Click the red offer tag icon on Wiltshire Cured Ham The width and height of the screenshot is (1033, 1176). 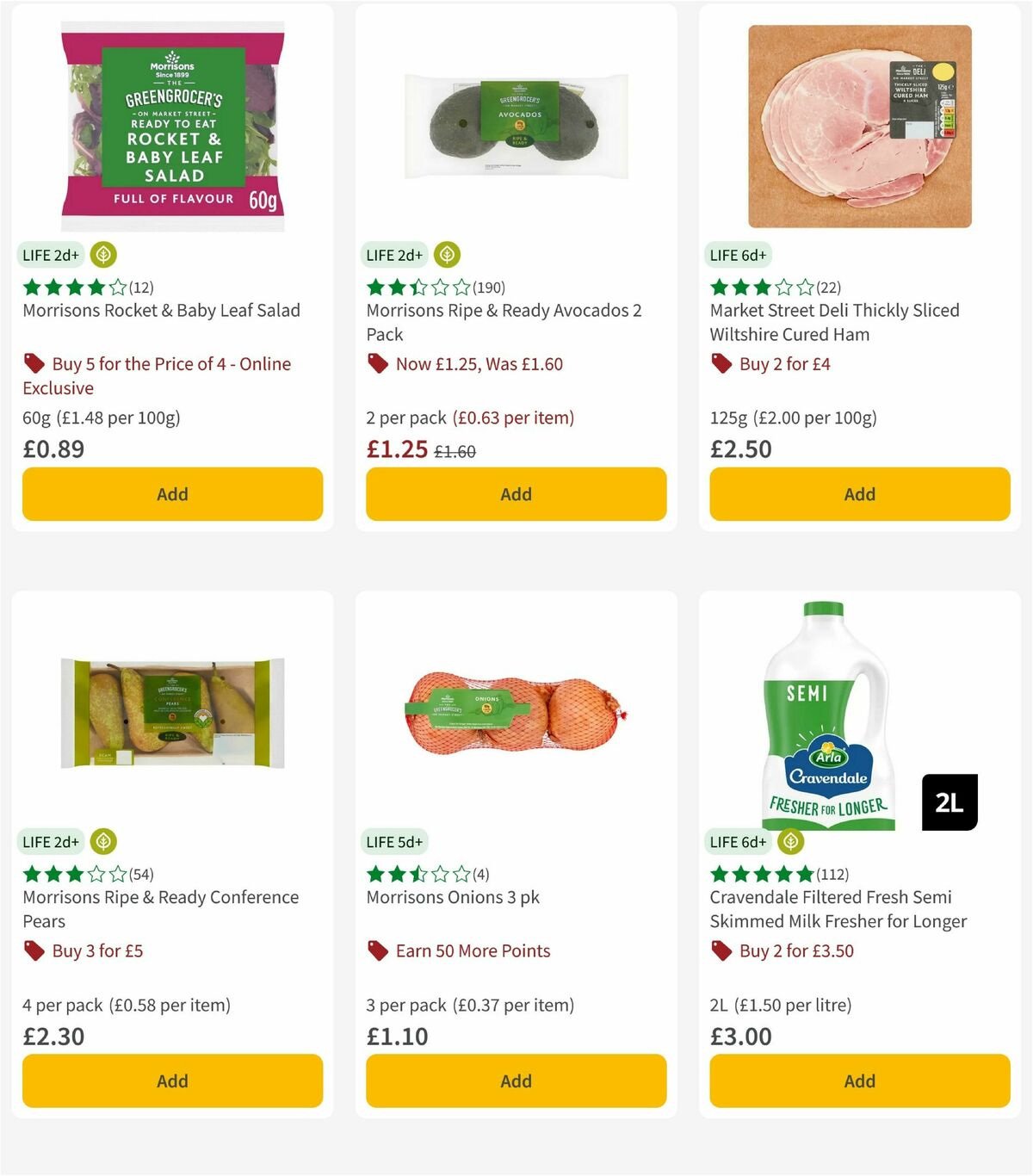click(720, 363)
